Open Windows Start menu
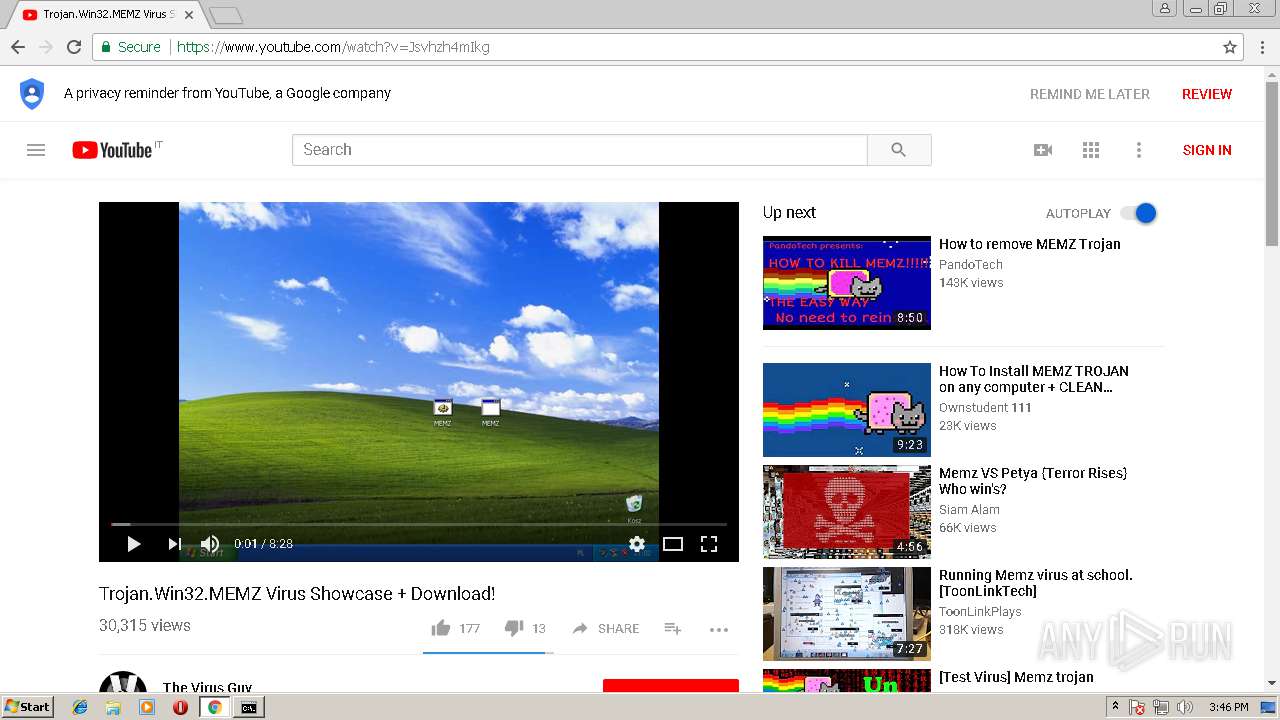This screenshot has width=1280, height=720. coord(27,707)
